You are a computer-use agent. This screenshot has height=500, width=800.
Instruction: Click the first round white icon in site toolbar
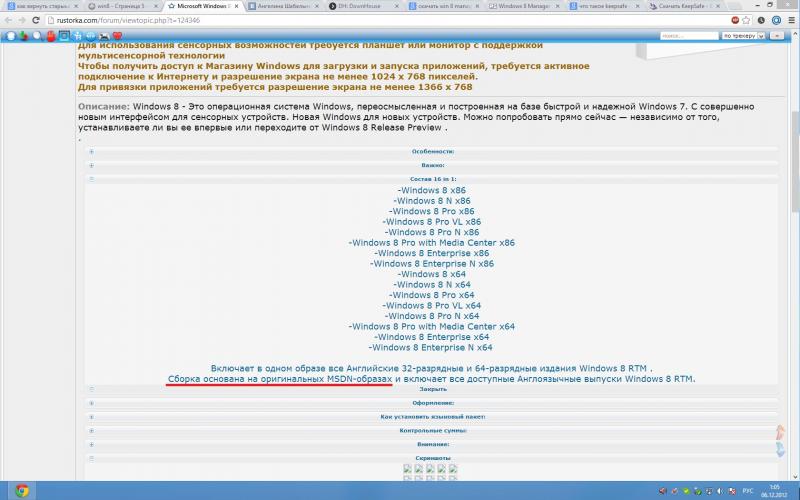tap(11, 36)
